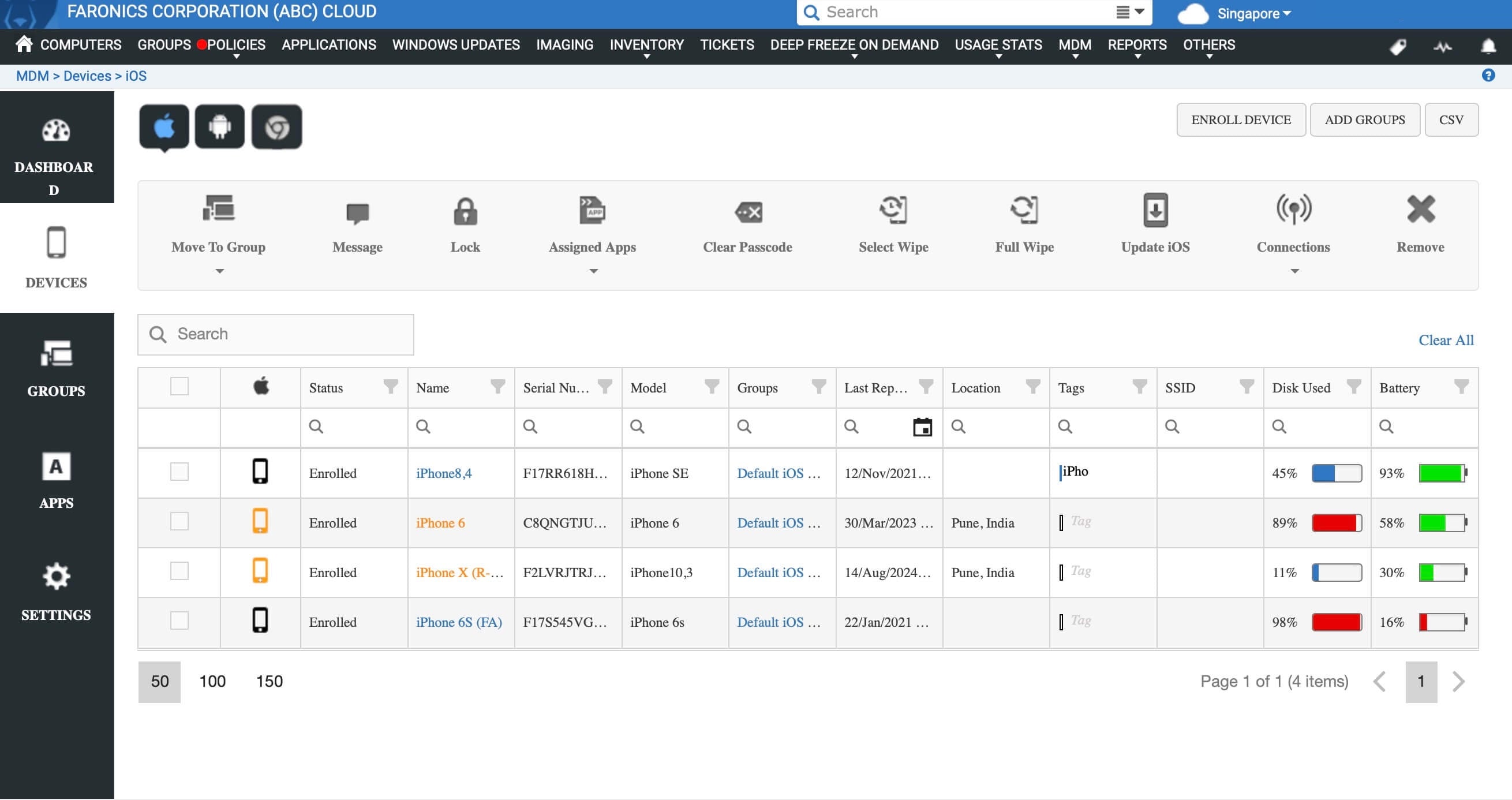
Task: Open the notifications bell icon
Action: click(x=1488, y=46)
